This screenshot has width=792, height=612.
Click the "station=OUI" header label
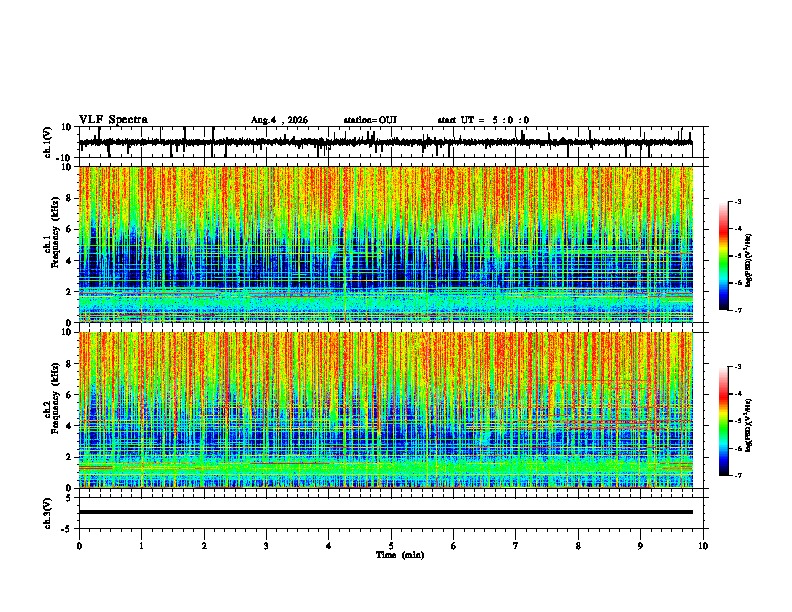pos(370,120)
